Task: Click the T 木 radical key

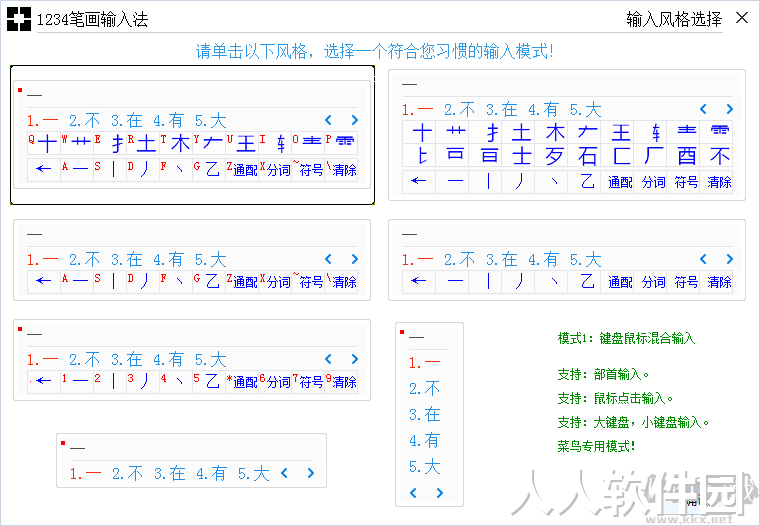Action: point(175,143)
